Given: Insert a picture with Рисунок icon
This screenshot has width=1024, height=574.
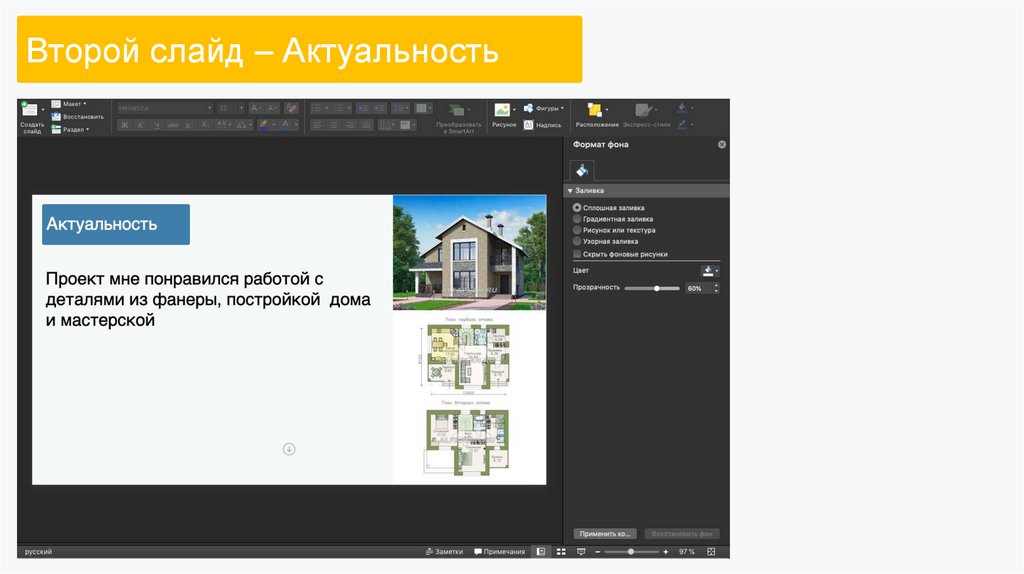Looking at the screenshot, I should 503,110.
